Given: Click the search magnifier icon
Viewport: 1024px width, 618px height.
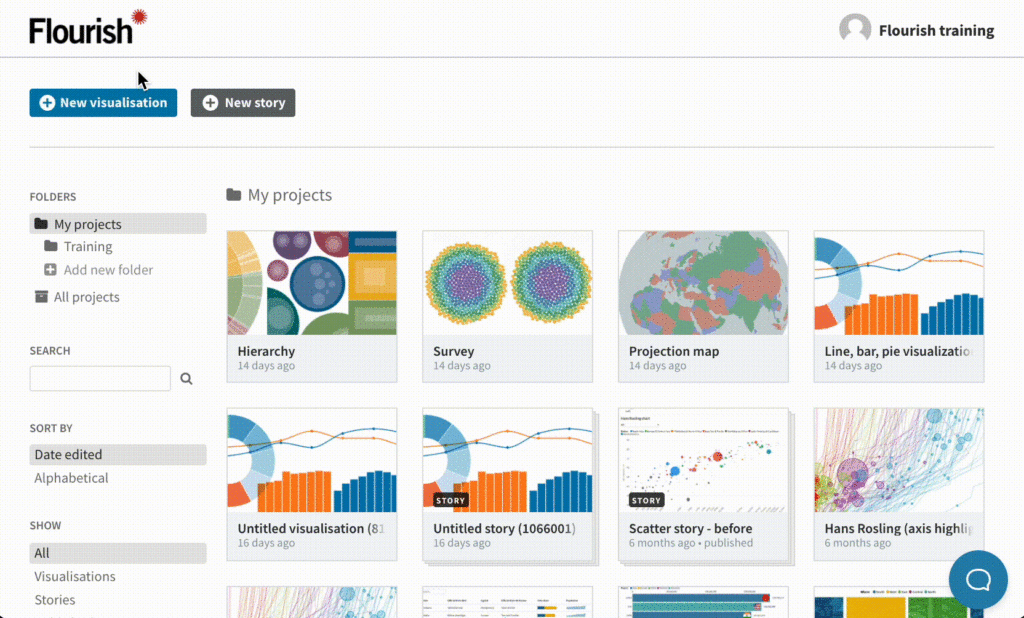Looking at the screenshot, I should pos(186,379).
